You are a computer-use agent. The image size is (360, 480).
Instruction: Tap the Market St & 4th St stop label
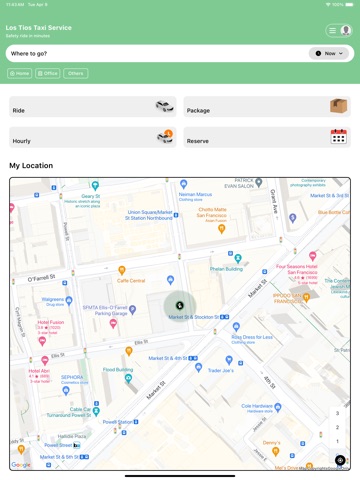(168, 358)
